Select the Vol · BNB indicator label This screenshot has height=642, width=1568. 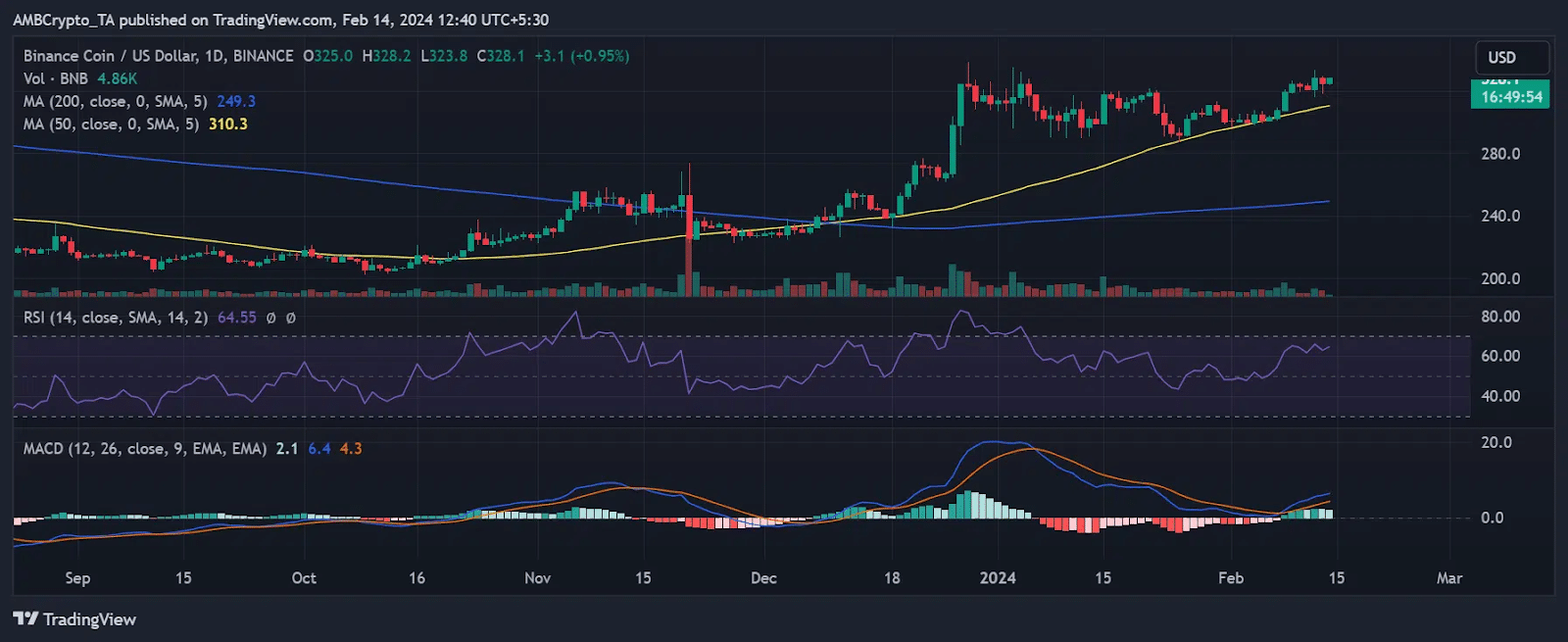56,78
